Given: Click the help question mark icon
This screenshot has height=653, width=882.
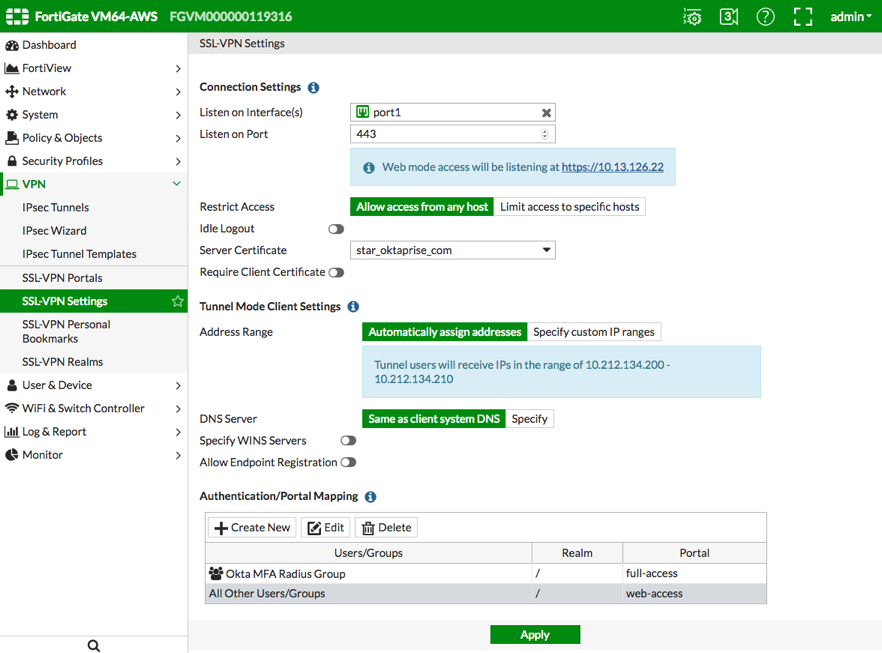Looking at the screenshot, I should [765, 17].
